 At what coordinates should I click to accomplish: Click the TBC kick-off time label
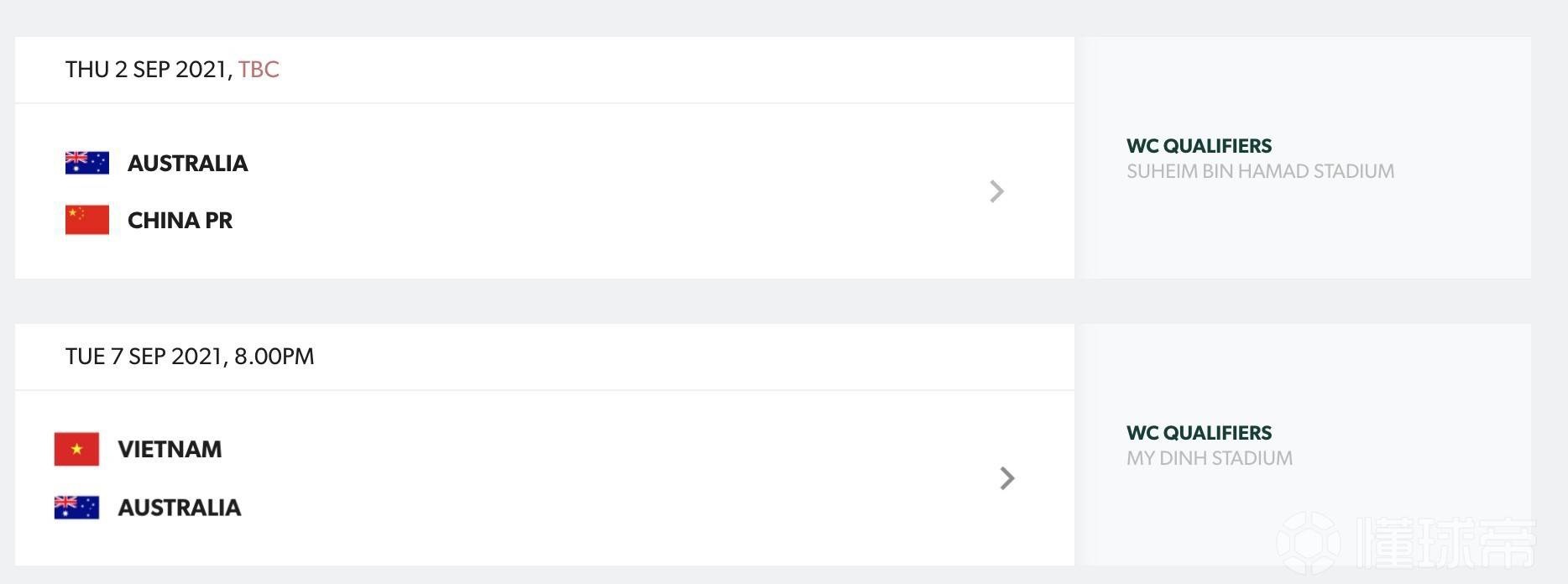pyautogui.click(x=259, y=70)
